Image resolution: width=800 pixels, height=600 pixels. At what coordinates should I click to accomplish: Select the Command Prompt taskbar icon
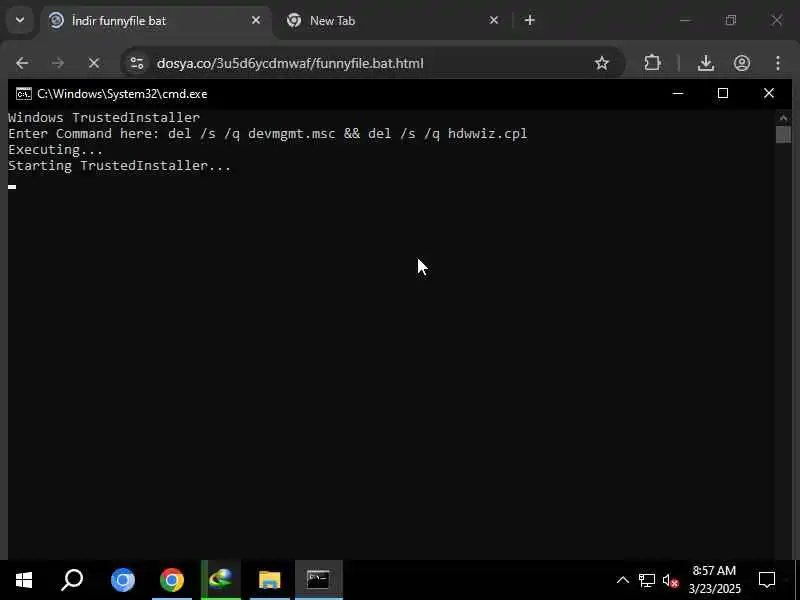(319, 580)
